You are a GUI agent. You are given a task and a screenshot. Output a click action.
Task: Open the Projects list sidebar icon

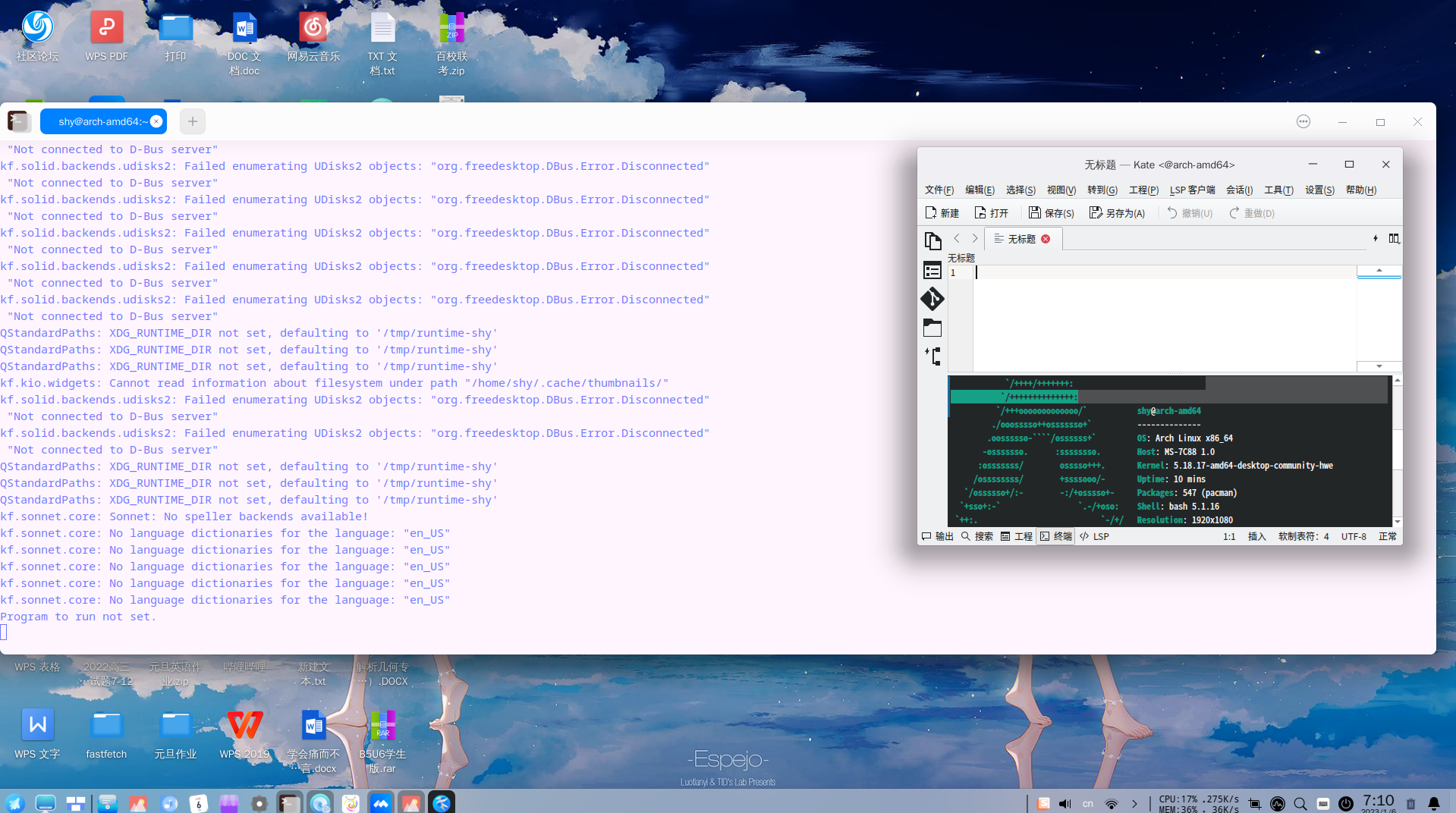[932, 270]
